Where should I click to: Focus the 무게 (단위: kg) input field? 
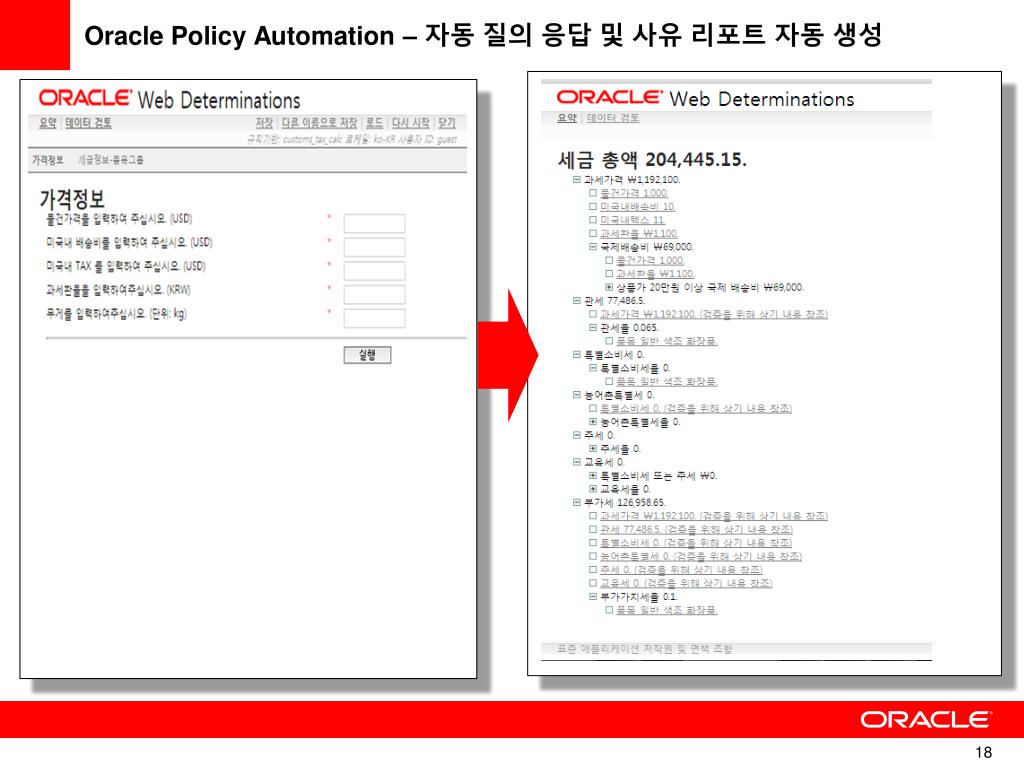[x=374, y=318]
